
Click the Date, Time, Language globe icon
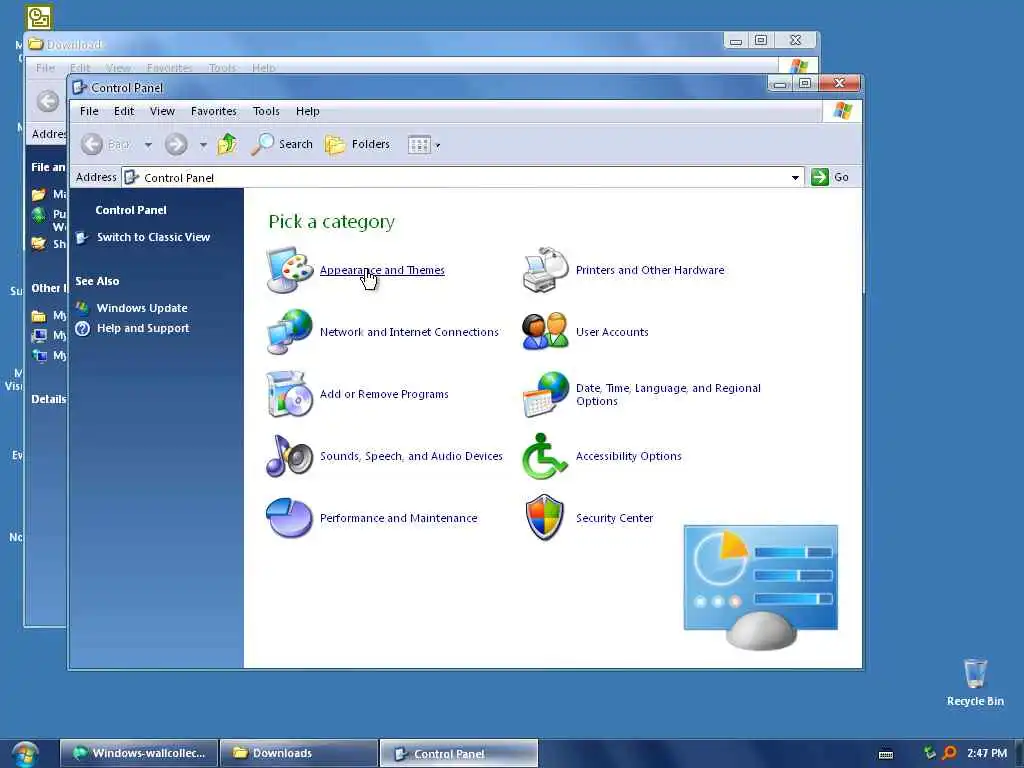click(545, 394)
